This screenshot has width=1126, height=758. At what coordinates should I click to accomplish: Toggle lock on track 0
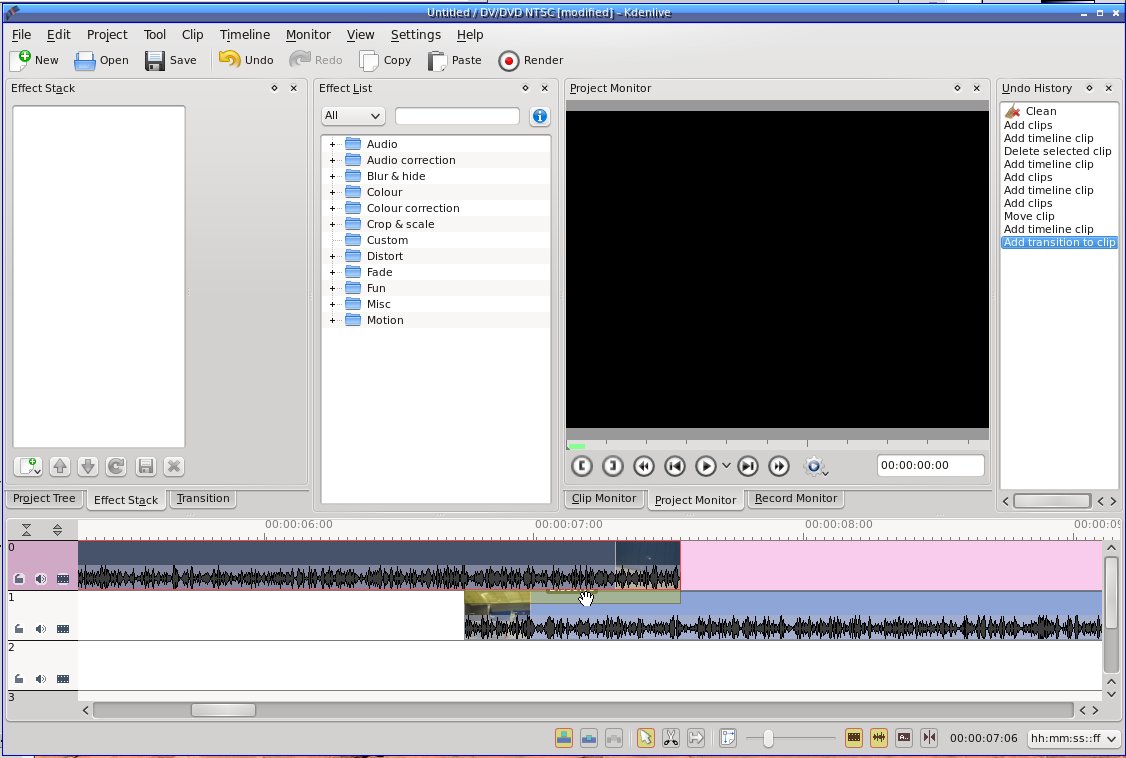(19, 579)
